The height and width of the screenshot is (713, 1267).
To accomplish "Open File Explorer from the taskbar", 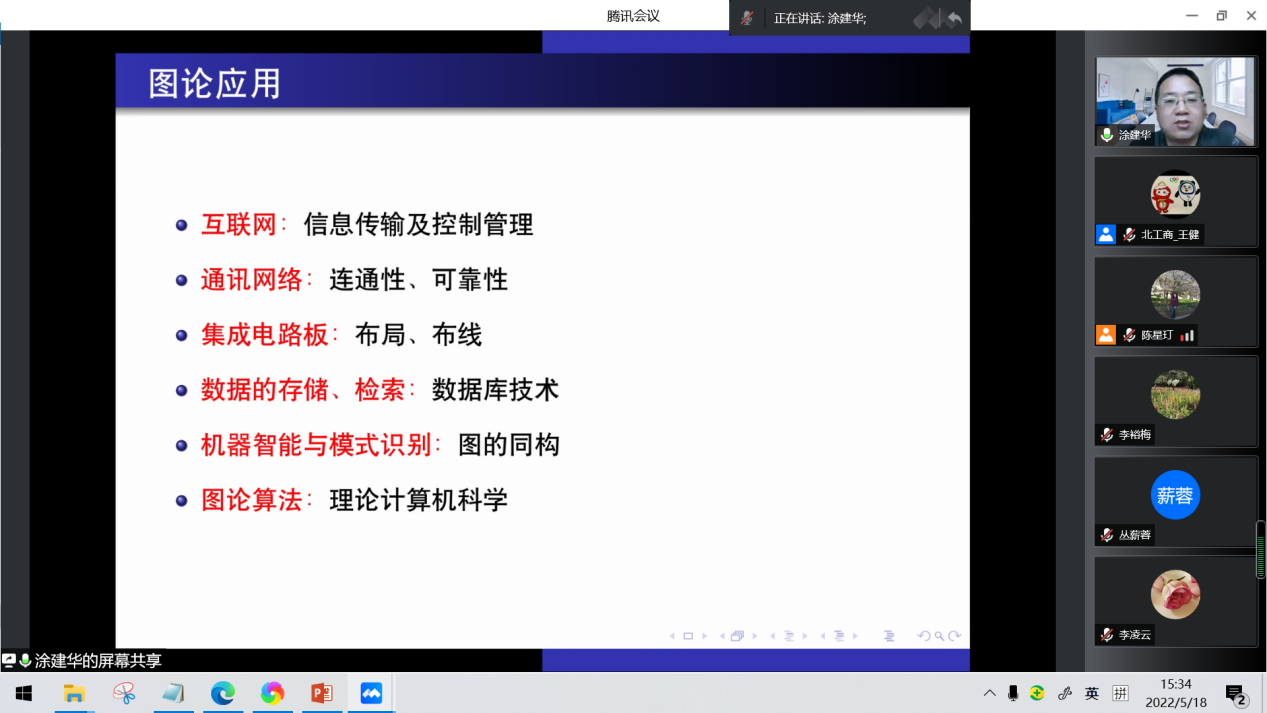I will coord(74,693).
